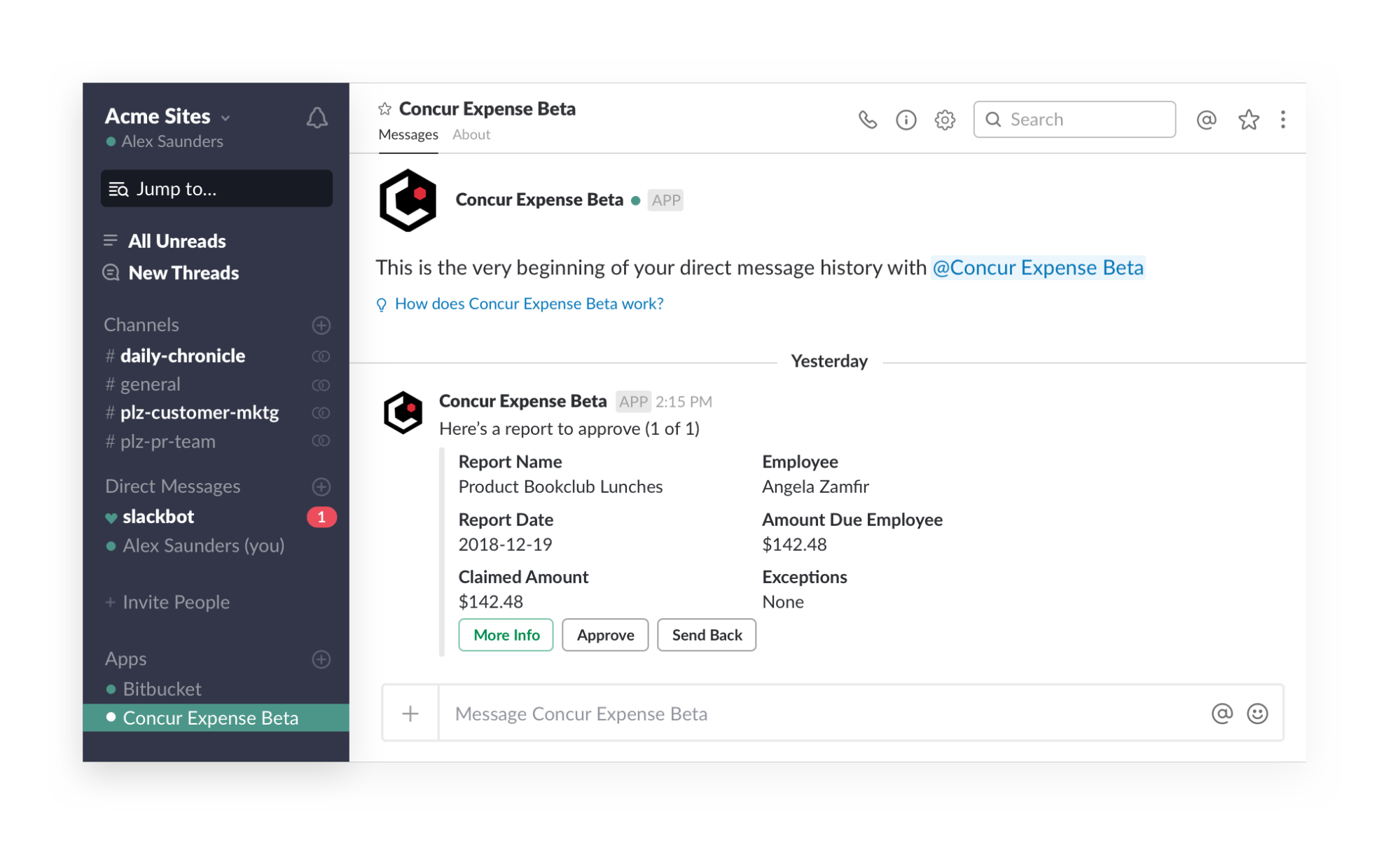Approve the expense report
Screen dimensions: 1400x859
click(x=604, y=635)
